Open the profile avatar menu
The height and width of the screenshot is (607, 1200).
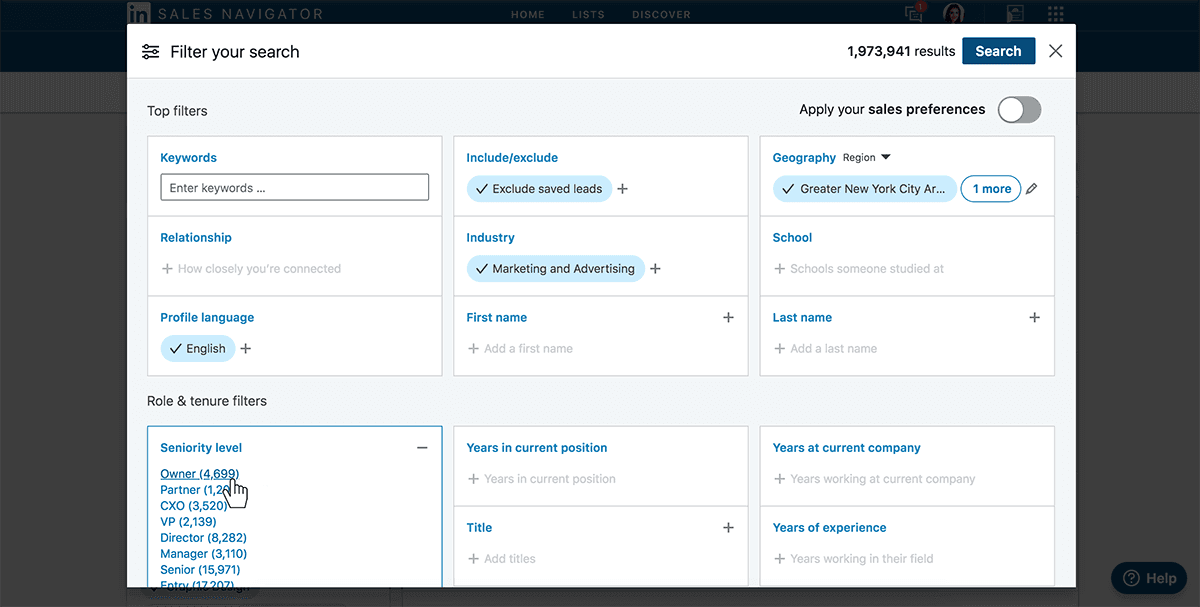click(954, 14)
